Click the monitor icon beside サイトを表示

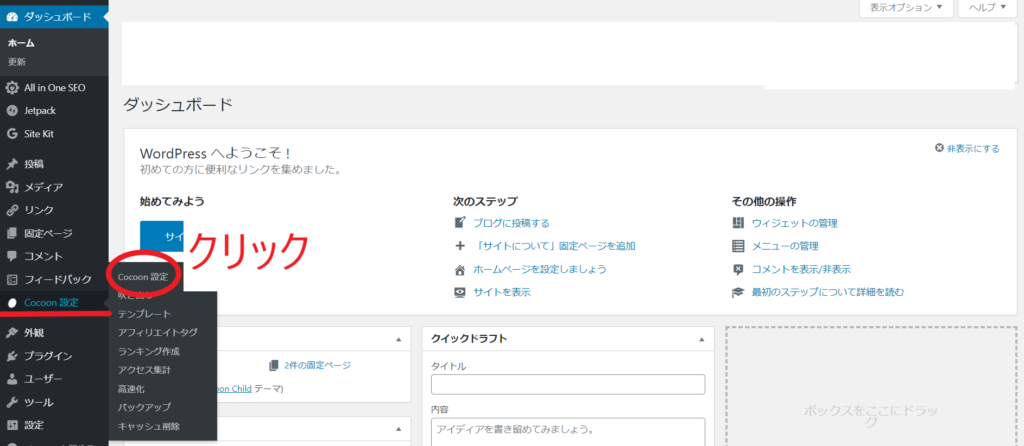460,292
